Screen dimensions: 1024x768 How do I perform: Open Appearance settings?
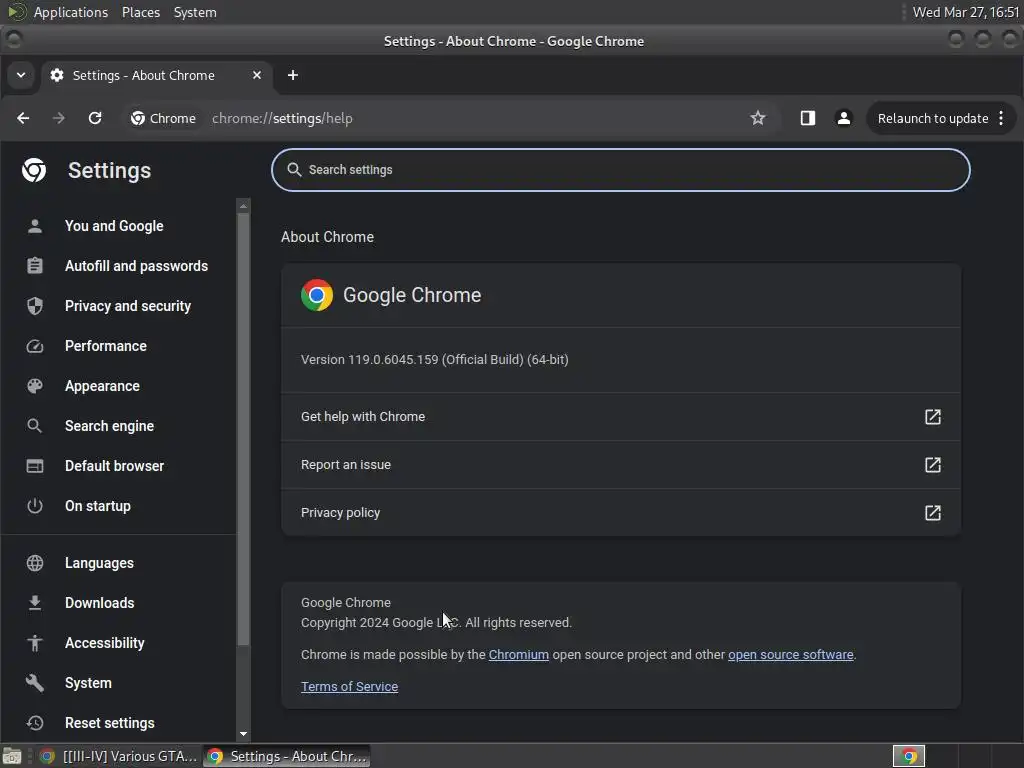click(x=103, y=386)
